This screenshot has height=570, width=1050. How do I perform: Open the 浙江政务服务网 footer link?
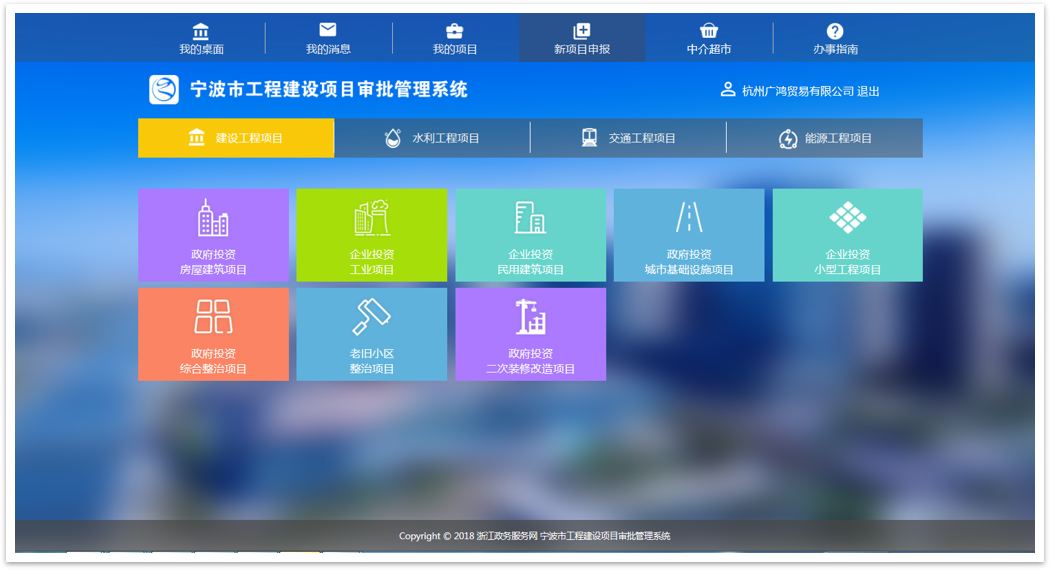[x=507, y=536]
